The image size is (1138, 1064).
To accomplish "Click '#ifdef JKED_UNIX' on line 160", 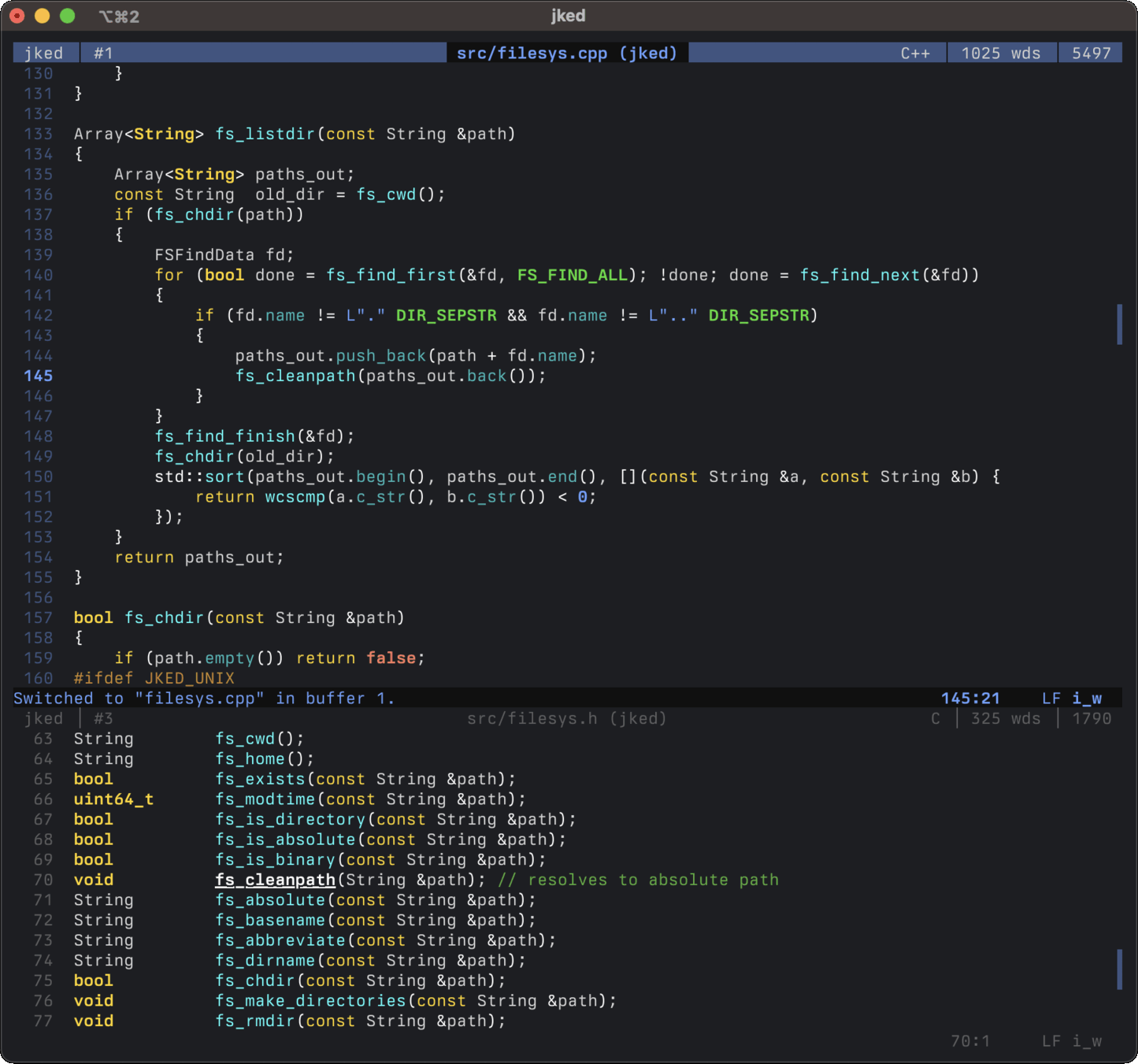I will pyautogui.click(x=154, y=678).
